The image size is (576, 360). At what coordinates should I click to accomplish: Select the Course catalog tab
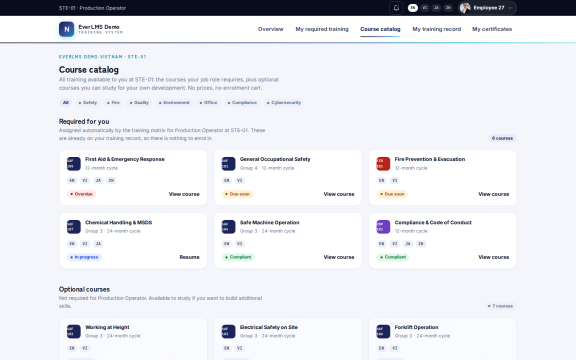point(380,29)
